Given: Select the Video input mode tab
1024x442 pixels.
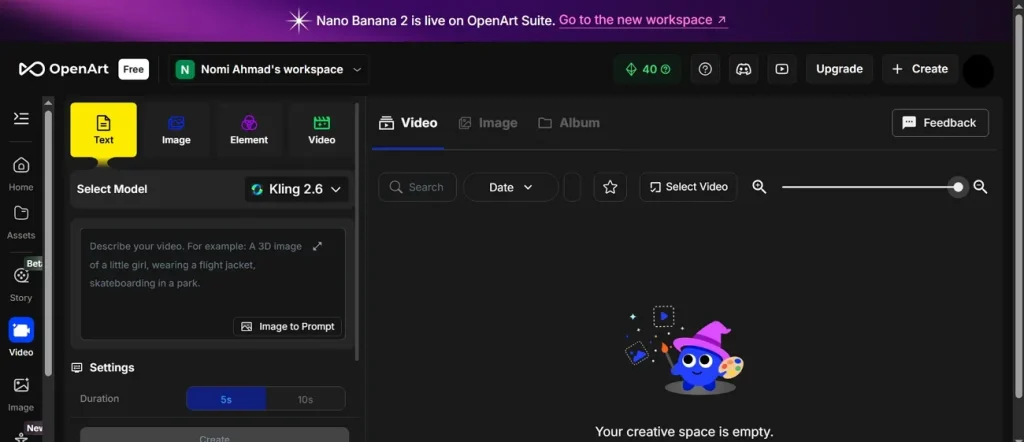Looking at the screenshot, I should coord(321,129).
